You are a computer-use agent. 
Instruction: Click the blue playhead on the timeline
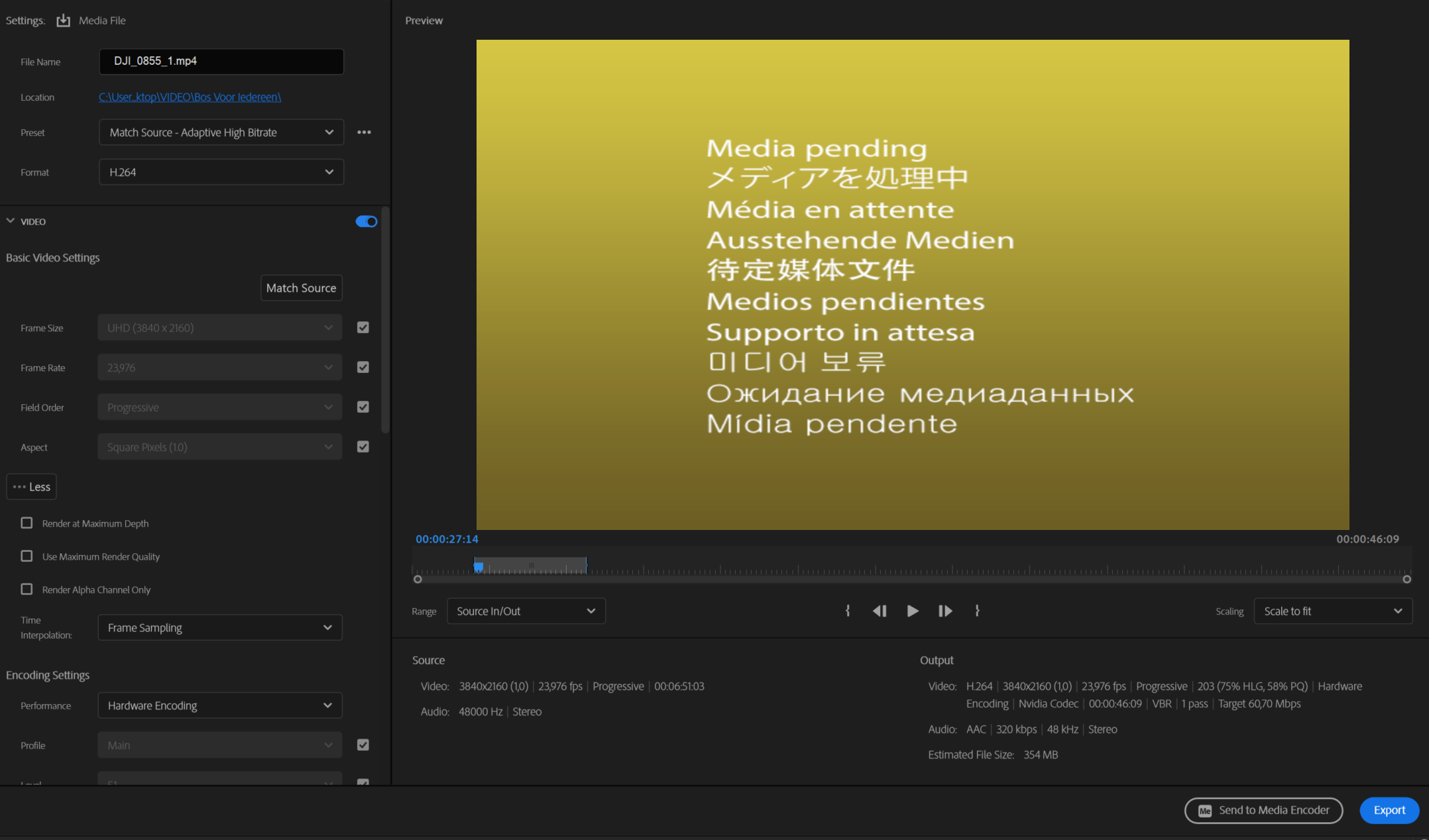479,567
